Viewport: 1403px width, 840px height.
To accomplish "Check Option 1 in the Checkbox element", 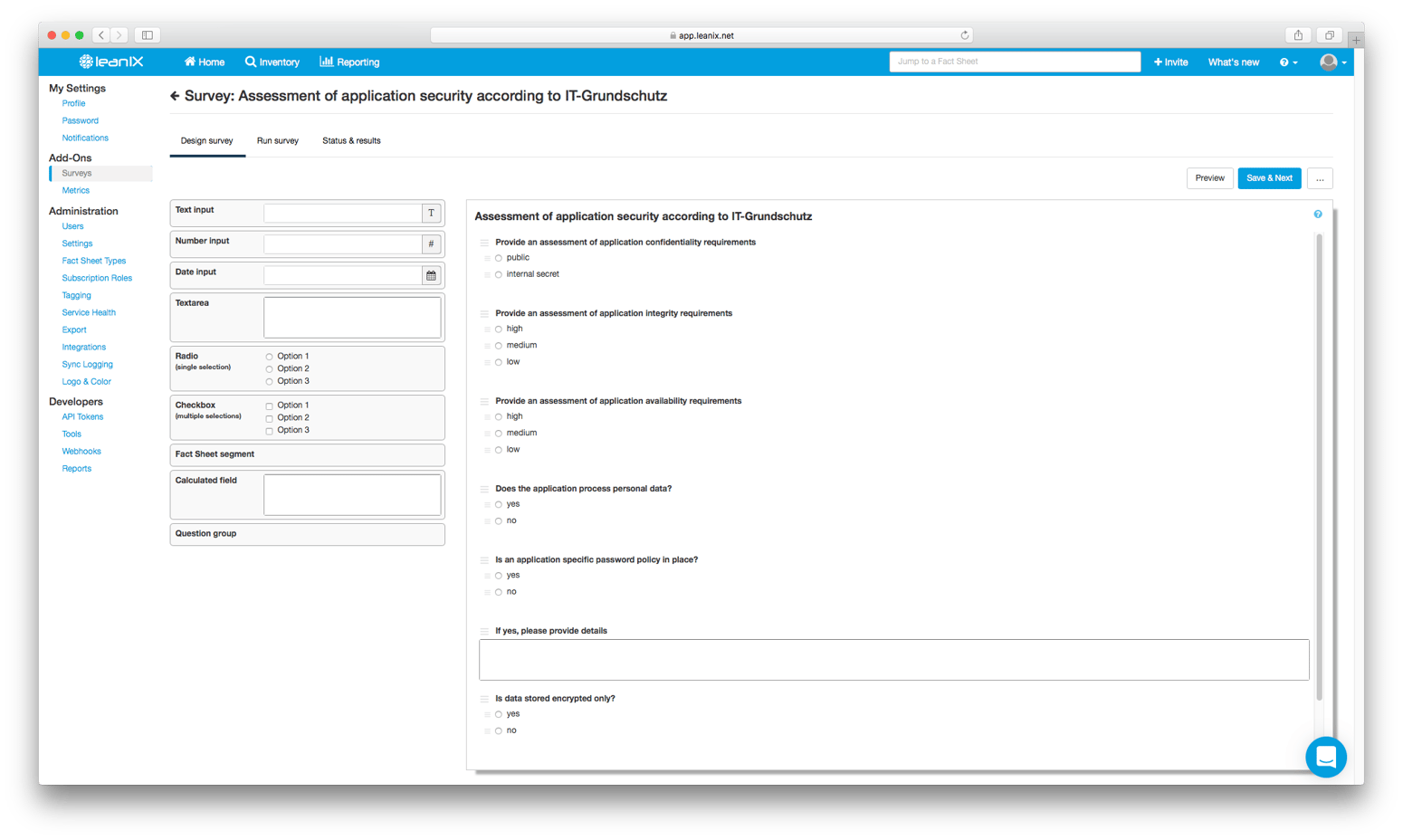I will [268, 405].
